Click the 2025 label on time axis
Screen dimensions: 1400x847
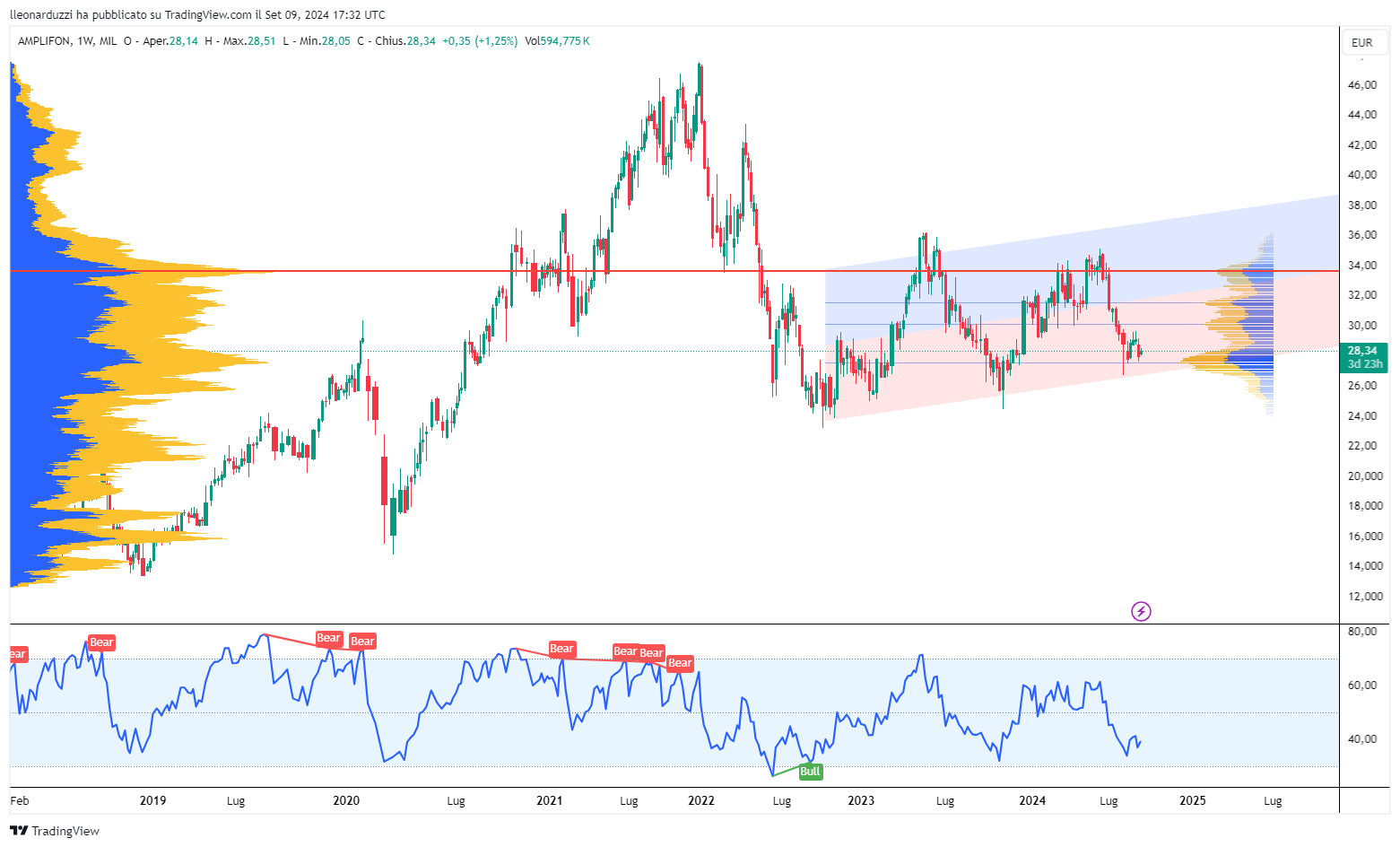point(1193,801)
